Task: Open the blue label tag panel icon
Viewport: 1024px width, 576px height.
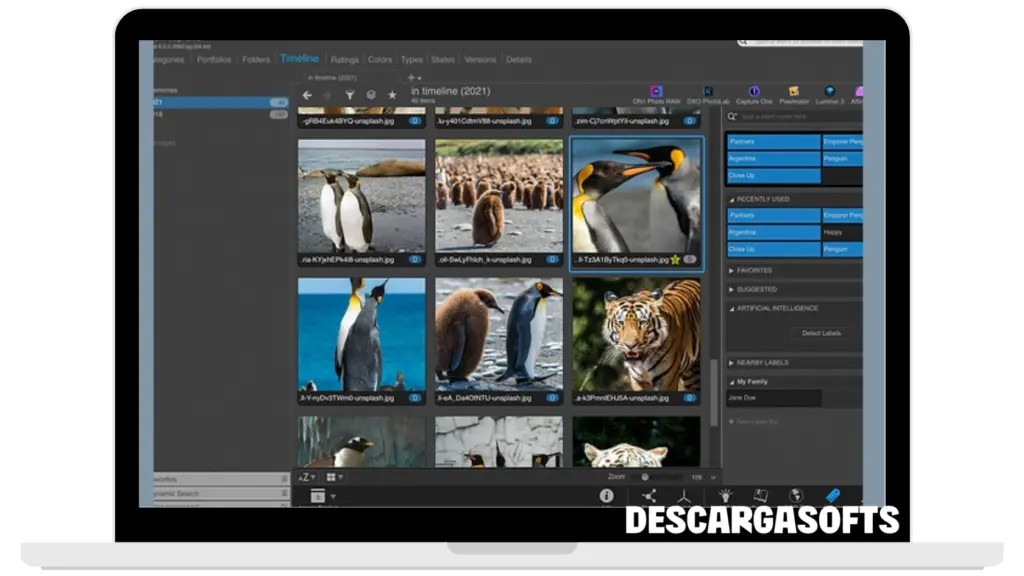Action: coord(832,495)
